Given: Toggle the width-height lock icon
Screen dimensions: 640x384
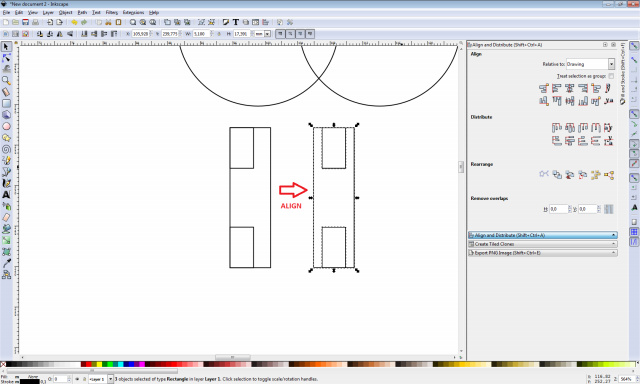Looking at the screenshot, I should pos(219,34).
